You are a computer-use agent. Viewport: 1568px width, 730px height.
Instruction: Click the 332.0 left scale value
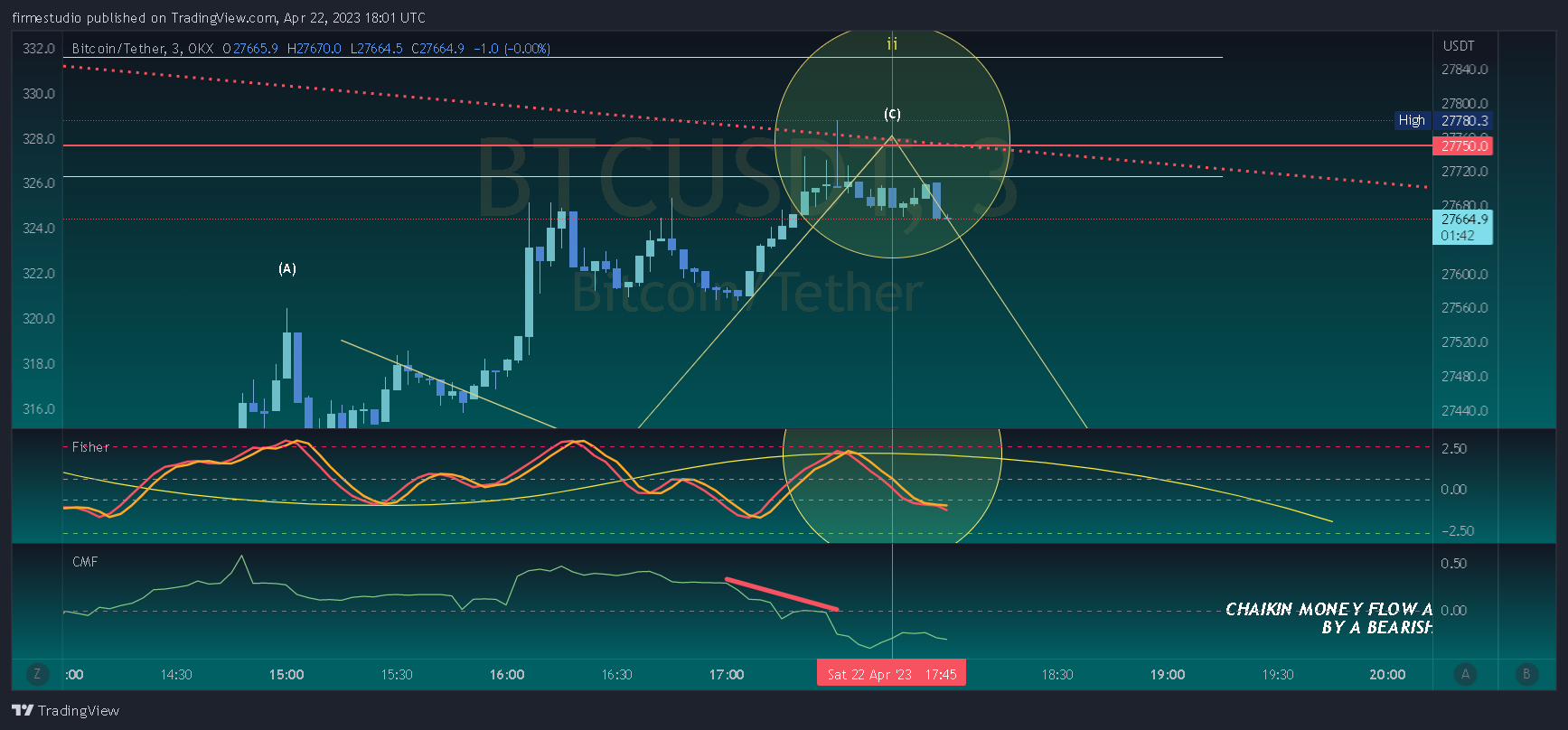(x=39, y=49)
